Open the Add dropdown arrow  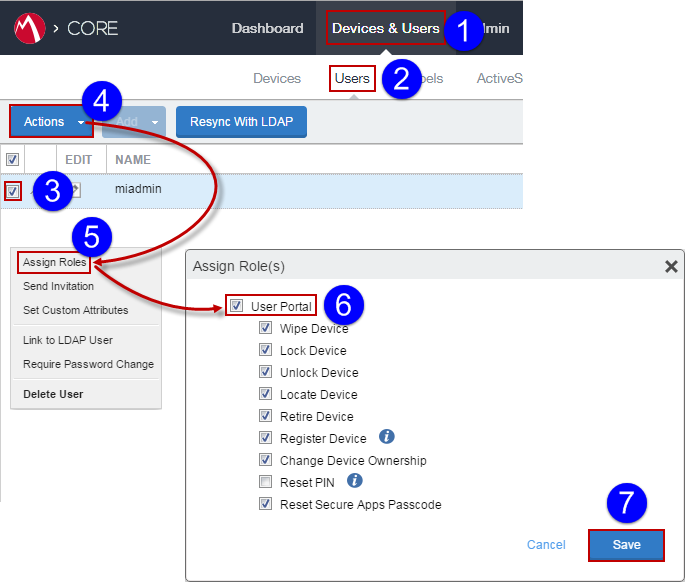coord(155,122)
